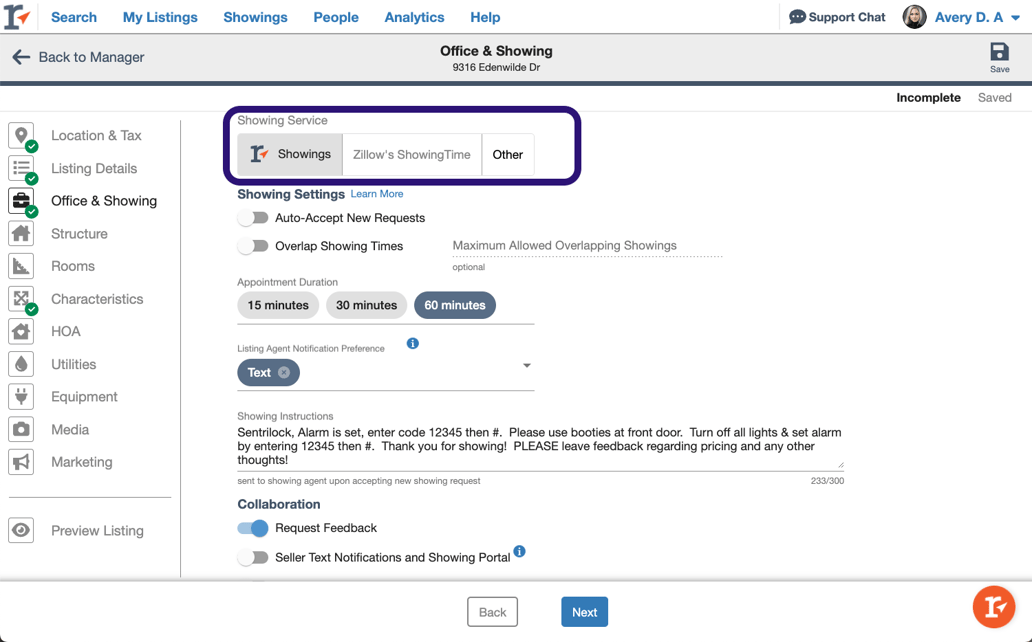Enable Auto-Accept New Requests

point(253,217)
